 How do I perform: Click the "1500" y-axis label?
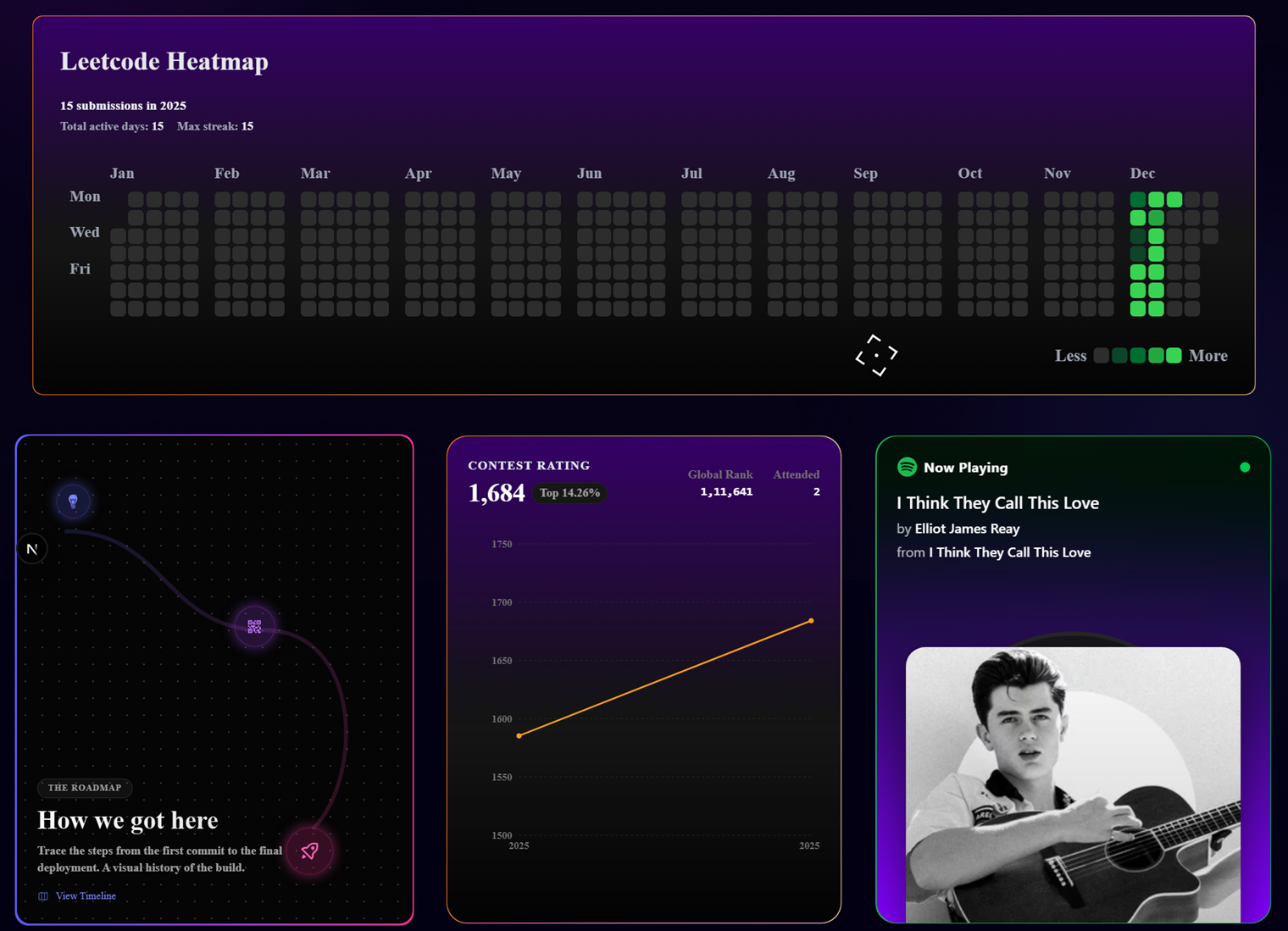(502, 835)
